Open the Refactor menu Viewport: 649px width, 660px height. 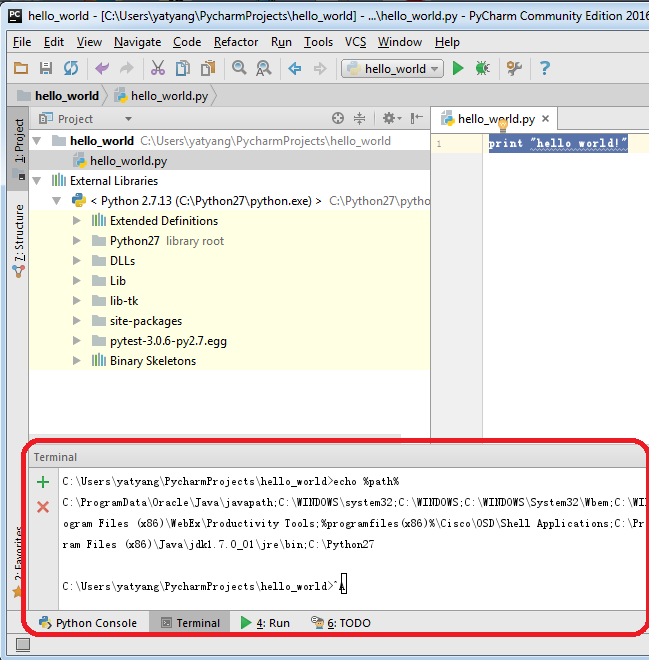pyautogui.click(x=236, y=42)
